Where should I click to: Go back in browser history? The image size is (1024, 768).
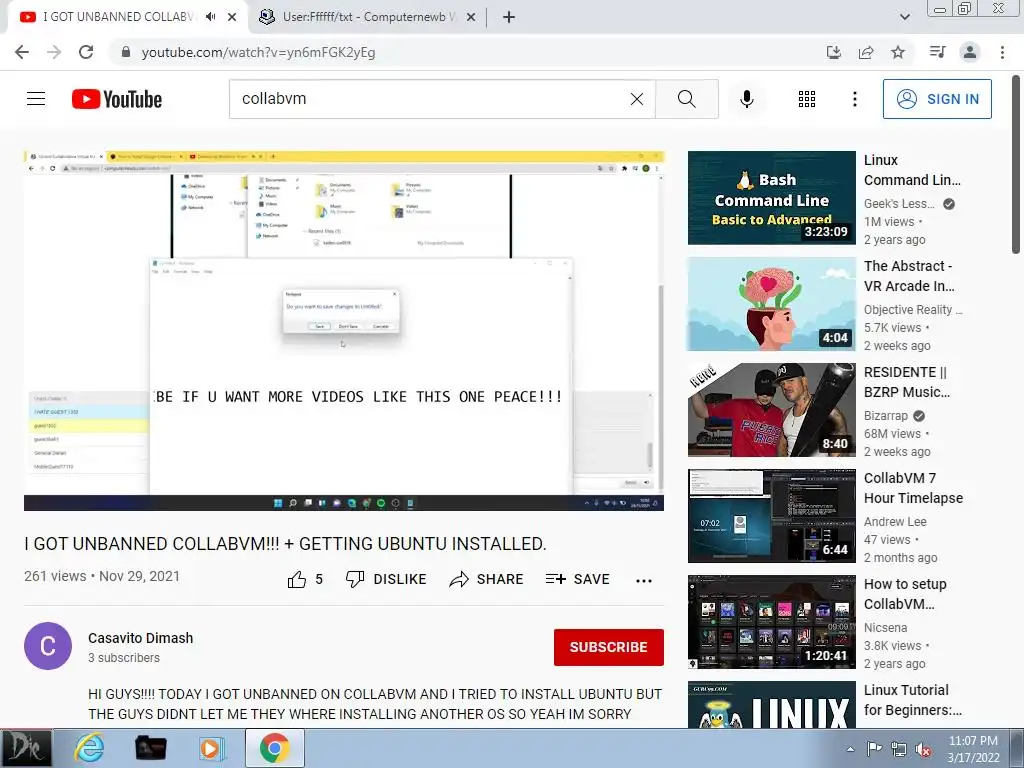tap(22, 52)
